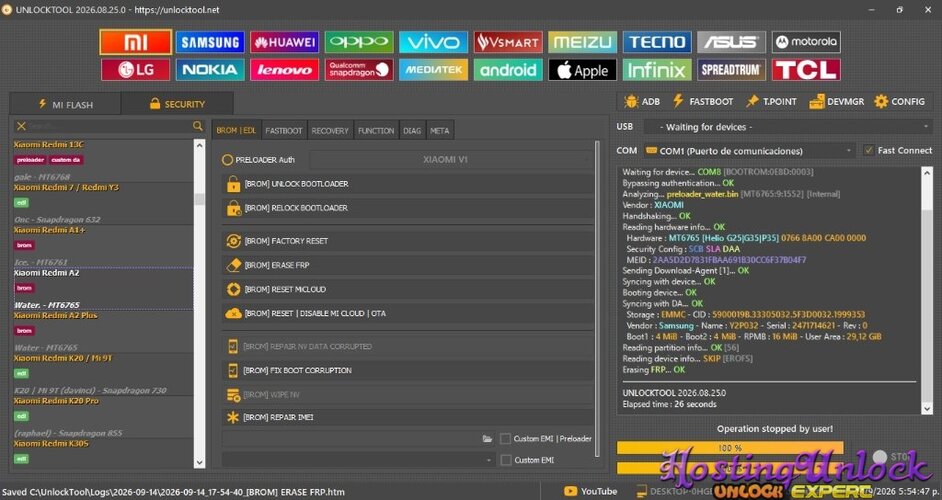Image resolution: width=942 pixels, height=500 pixels.
Task: Select Xiaomi Redmi K20 Pro in list
Action: point(103,416)
